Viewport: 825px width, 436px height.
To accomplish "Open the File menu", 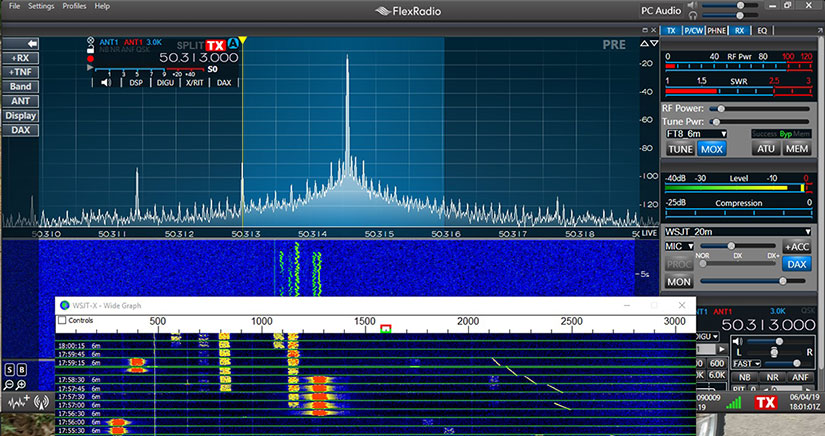I will tap(15, 6).
